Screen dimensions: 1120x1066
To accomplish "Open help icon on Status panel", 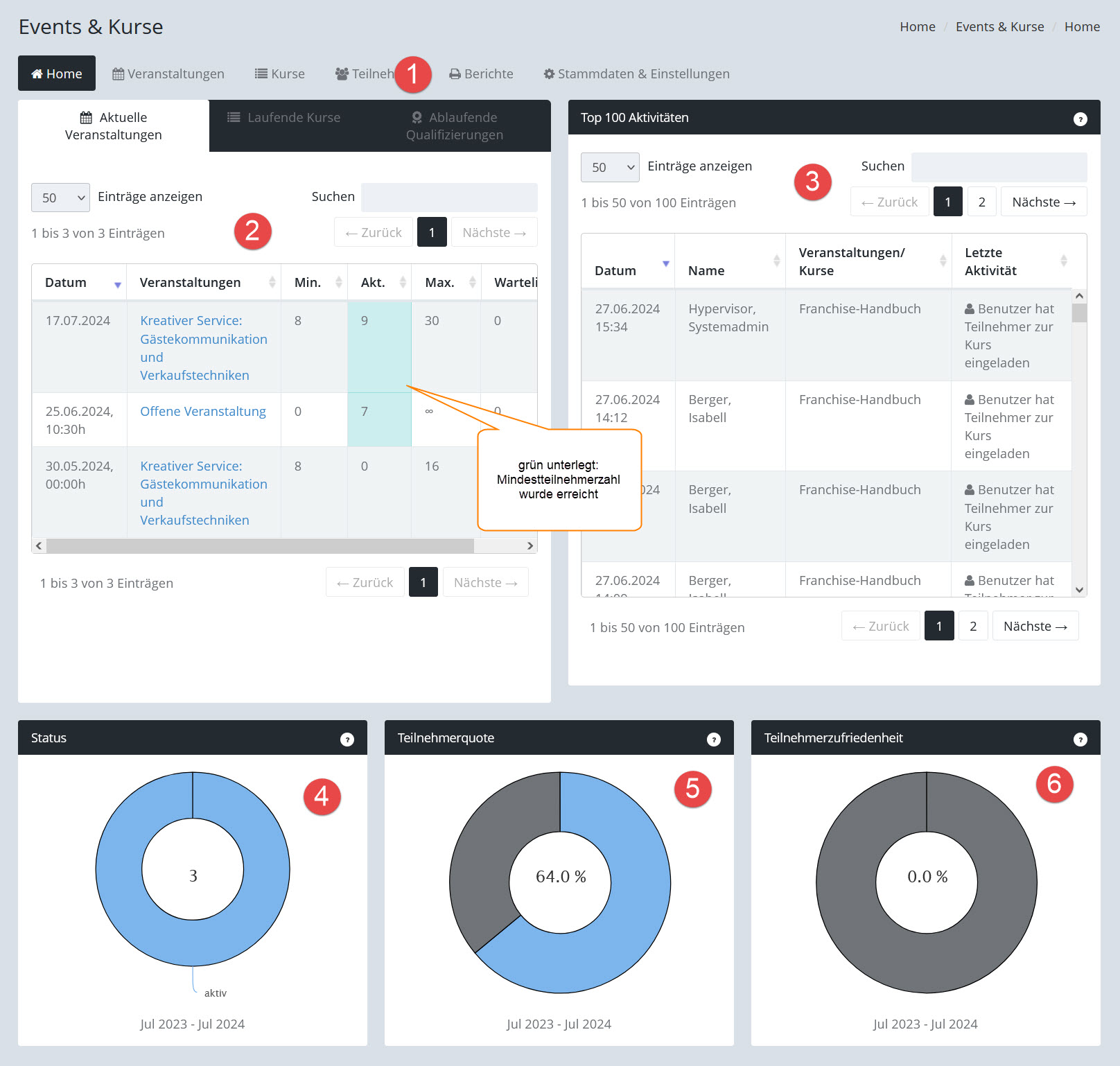I will click(x=347, y=740).
